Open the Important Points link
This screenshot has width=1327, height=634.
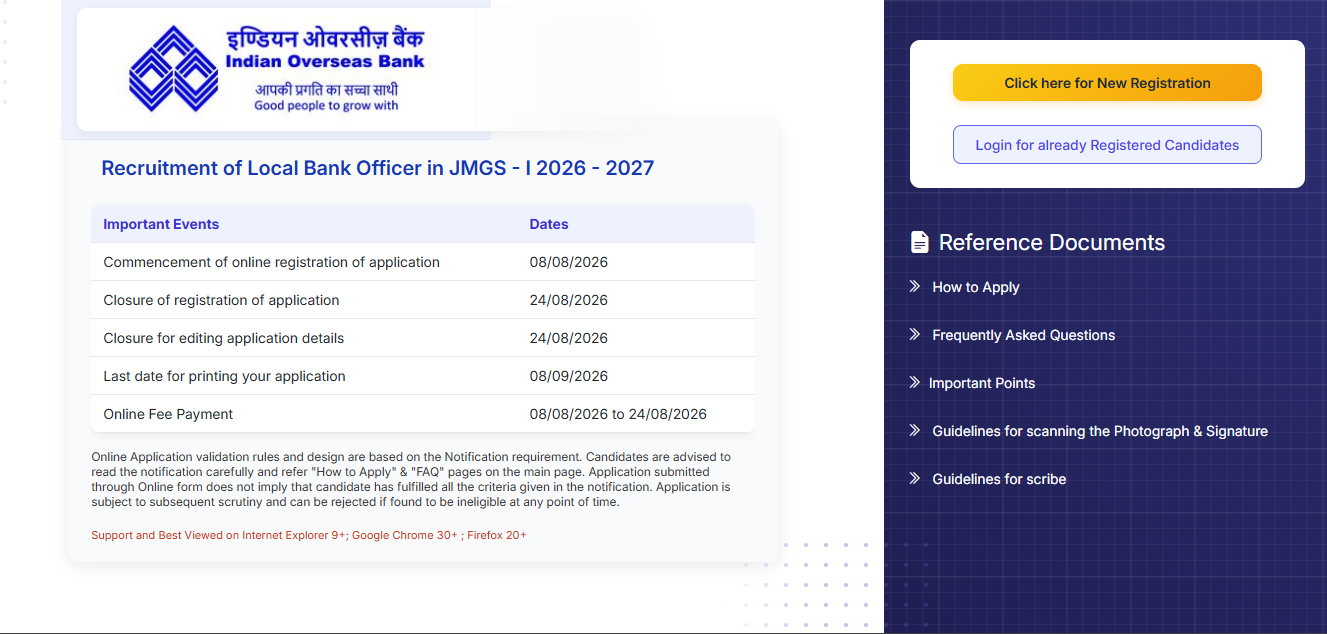(x=982, y=383)
